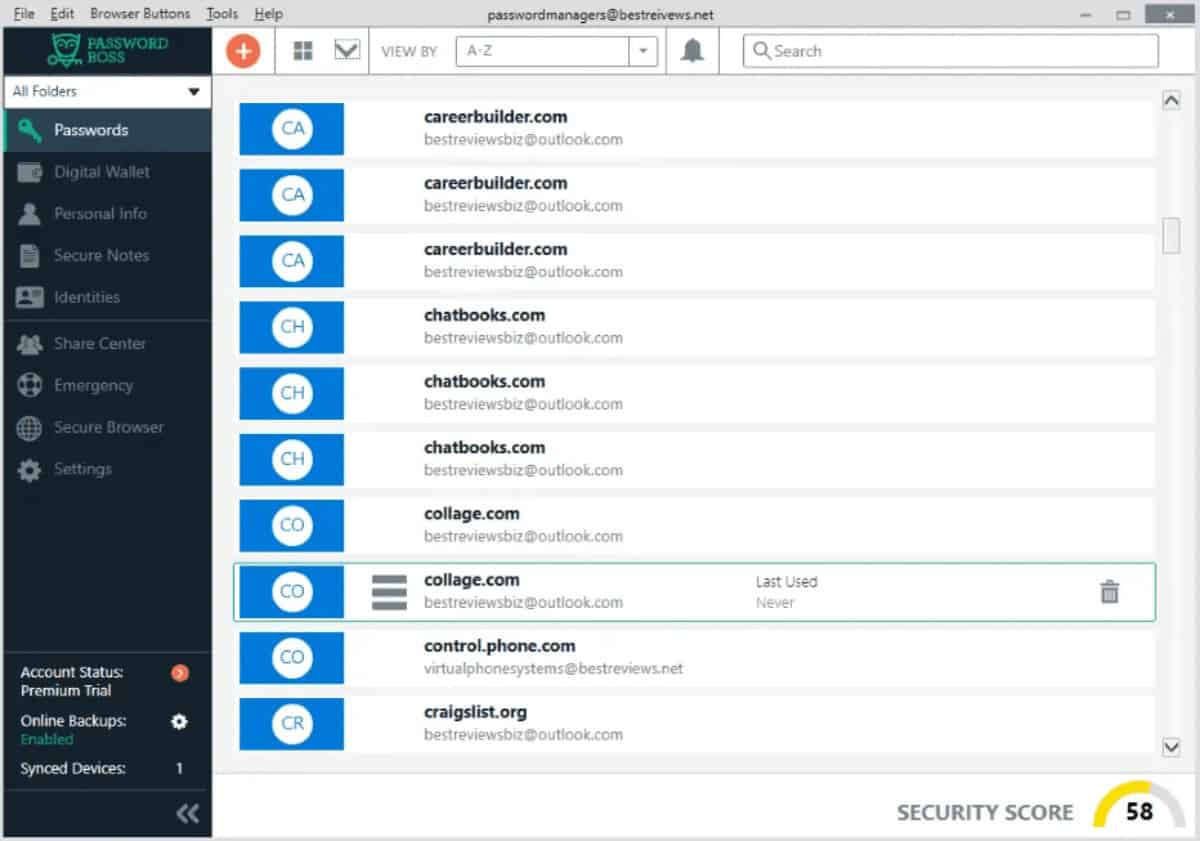Open the notifications bell icon
The image size is (1200, 841).
click(x=690, y=50)
